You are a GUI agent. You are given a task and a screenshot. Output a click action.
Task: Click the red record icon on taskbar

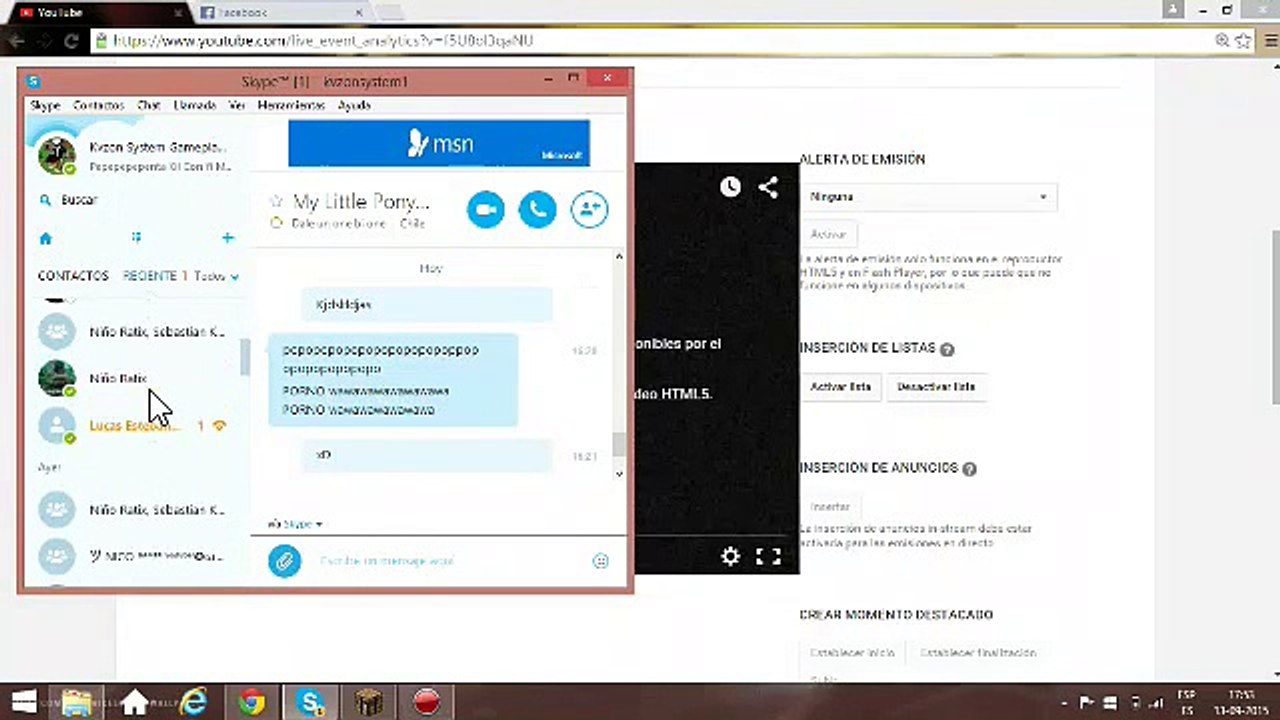coord(427,701)
